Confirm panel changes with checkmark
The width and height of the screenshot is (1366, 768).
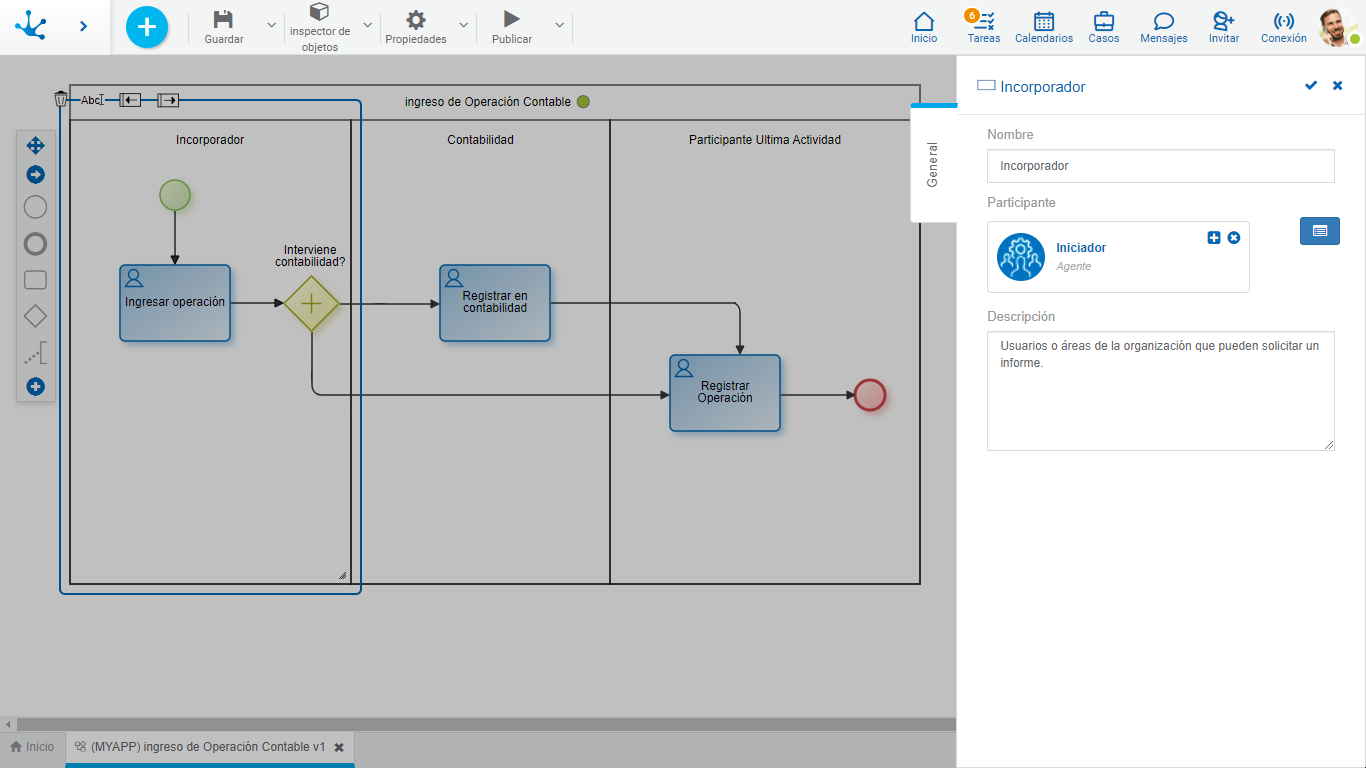point(1311,86)
